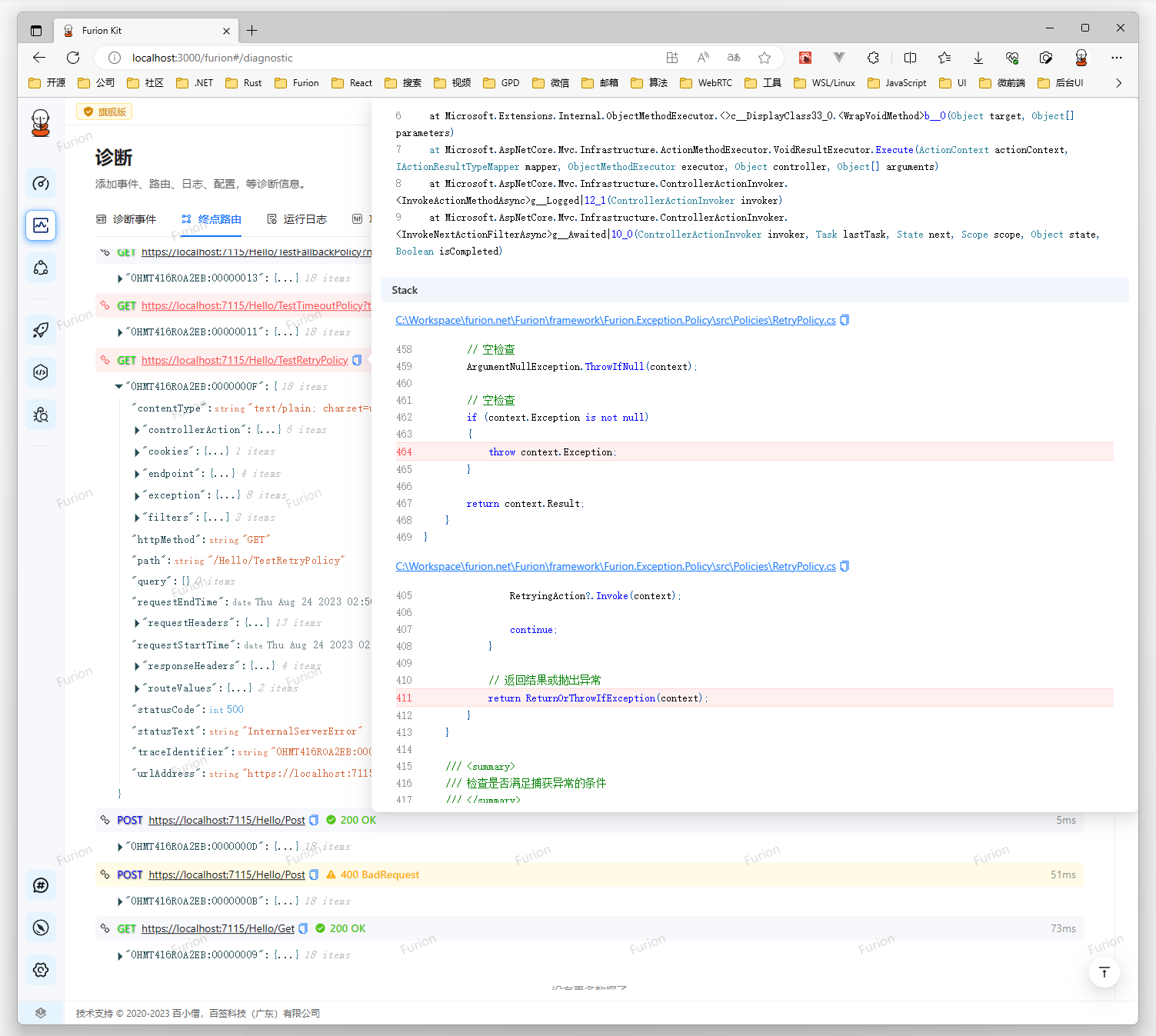Open the bug search sidebar icon
This screenshot has width=1156, height=1036.
click(x=41, y=415)
